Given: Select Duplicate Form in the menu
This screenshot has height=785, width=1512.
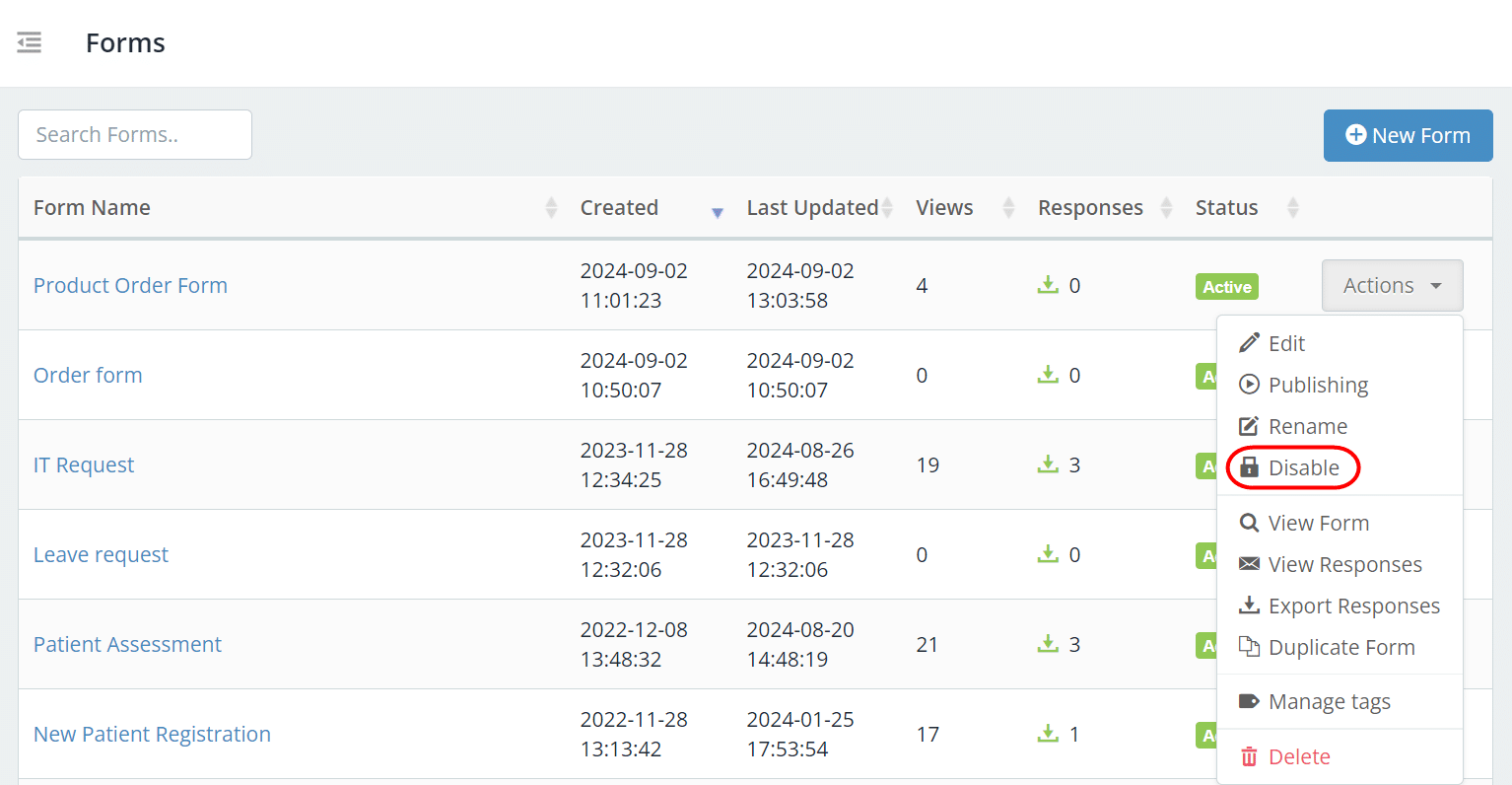Looking at the screenshot, I should pos(1340,647).
